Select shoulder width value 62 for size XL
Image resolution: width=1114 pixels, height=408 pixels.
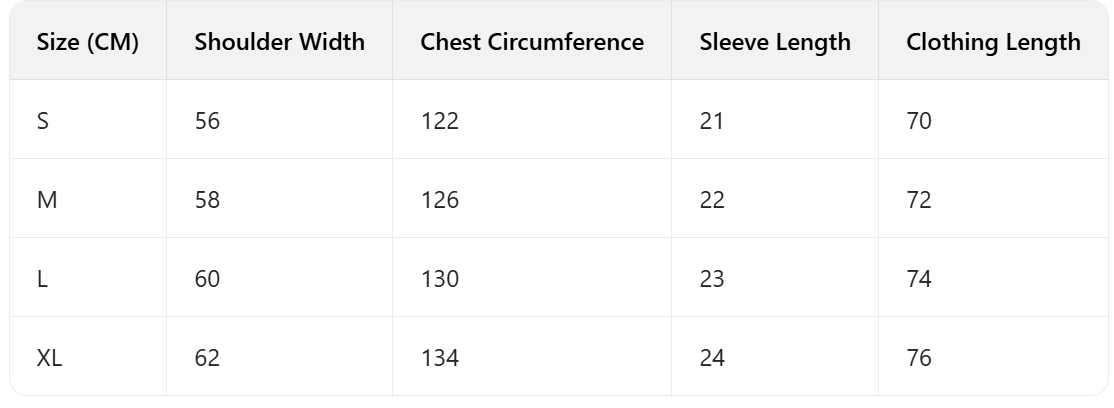[207, 357]
